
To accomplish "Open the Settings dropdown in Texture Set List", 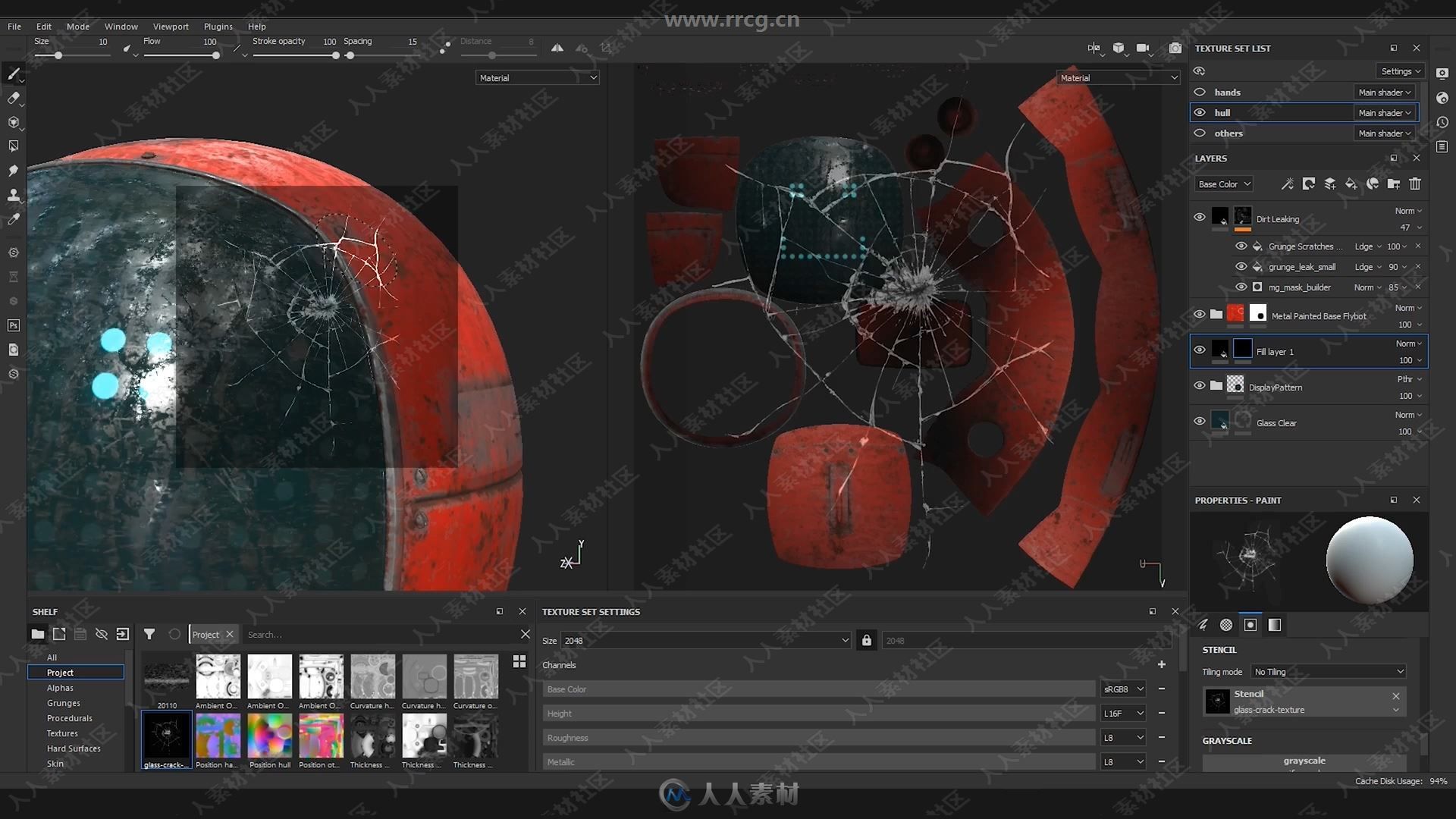I will point(1401,71).
